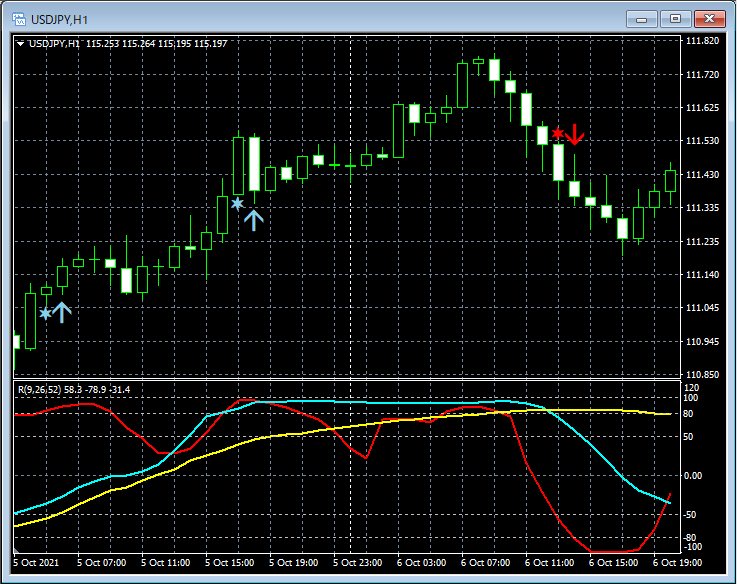Close the USDJPY,H1 chart window

pyautogui.click(x=708, y=18)
